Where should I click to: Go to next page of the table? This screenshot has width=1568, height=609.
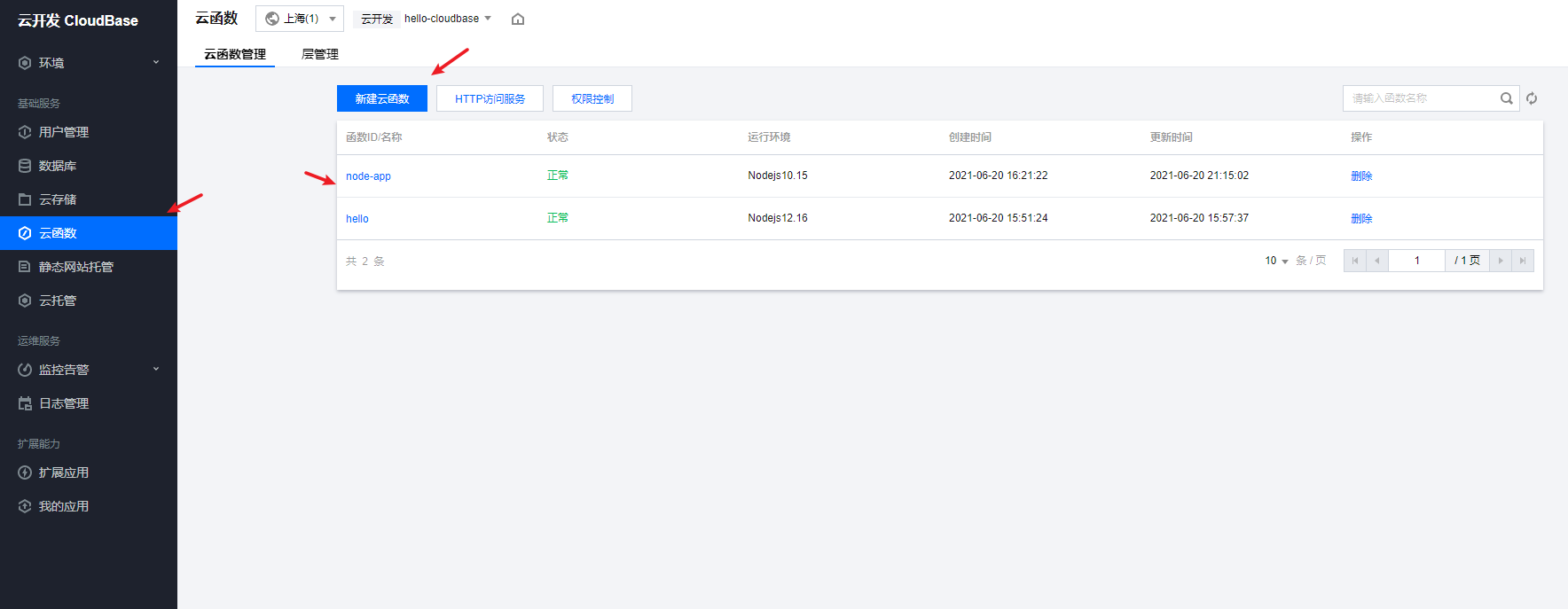pyautogui.click(x=1501, y=261)
